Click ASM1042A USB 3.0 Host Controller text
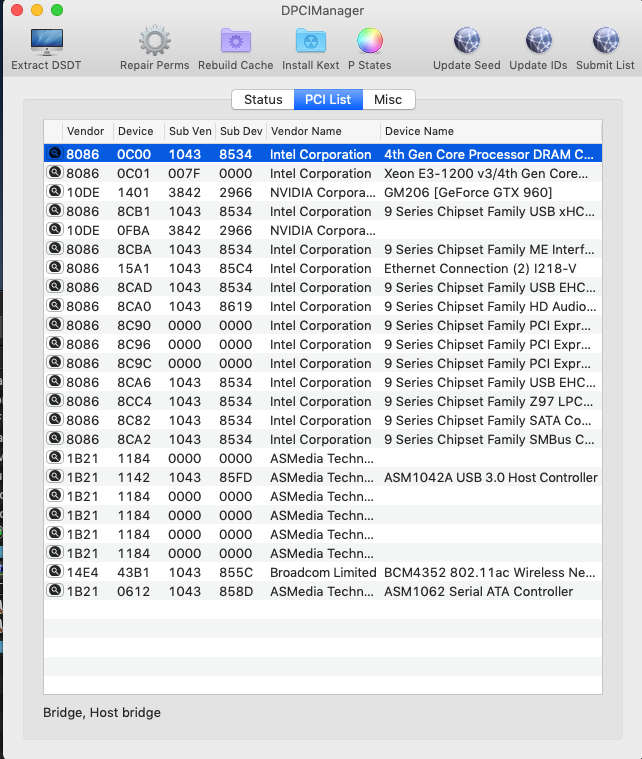This screenshot has width=642, height=759. coord(490,478)
